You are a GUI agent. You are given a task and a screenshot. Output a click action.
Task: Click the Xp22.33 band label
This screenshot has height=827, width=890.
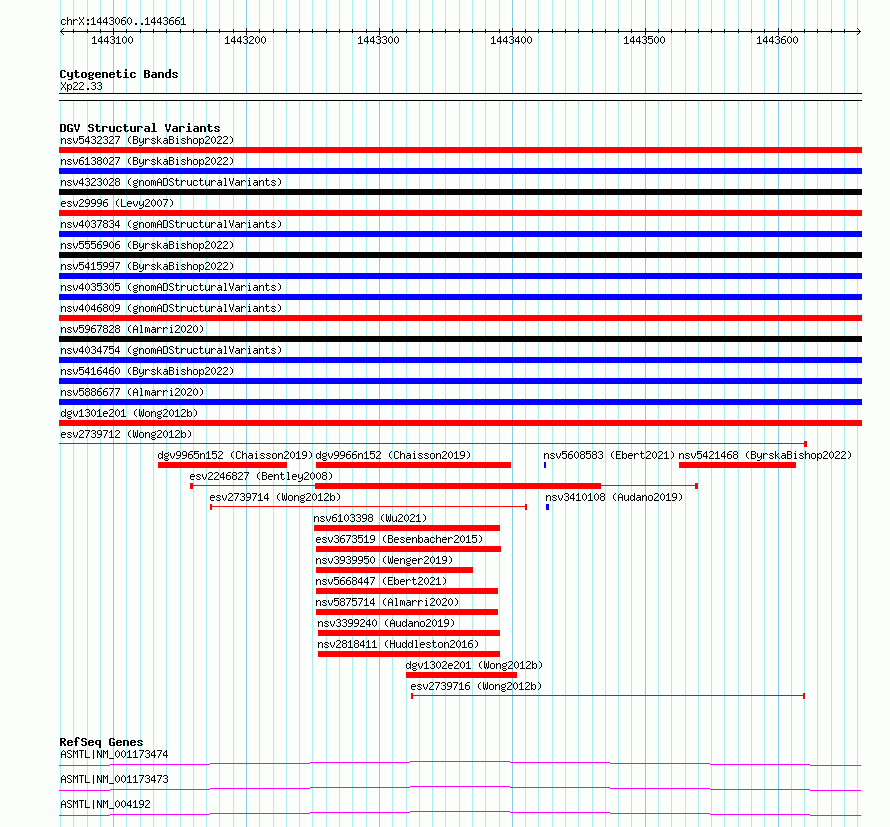[x=81, y=86]
